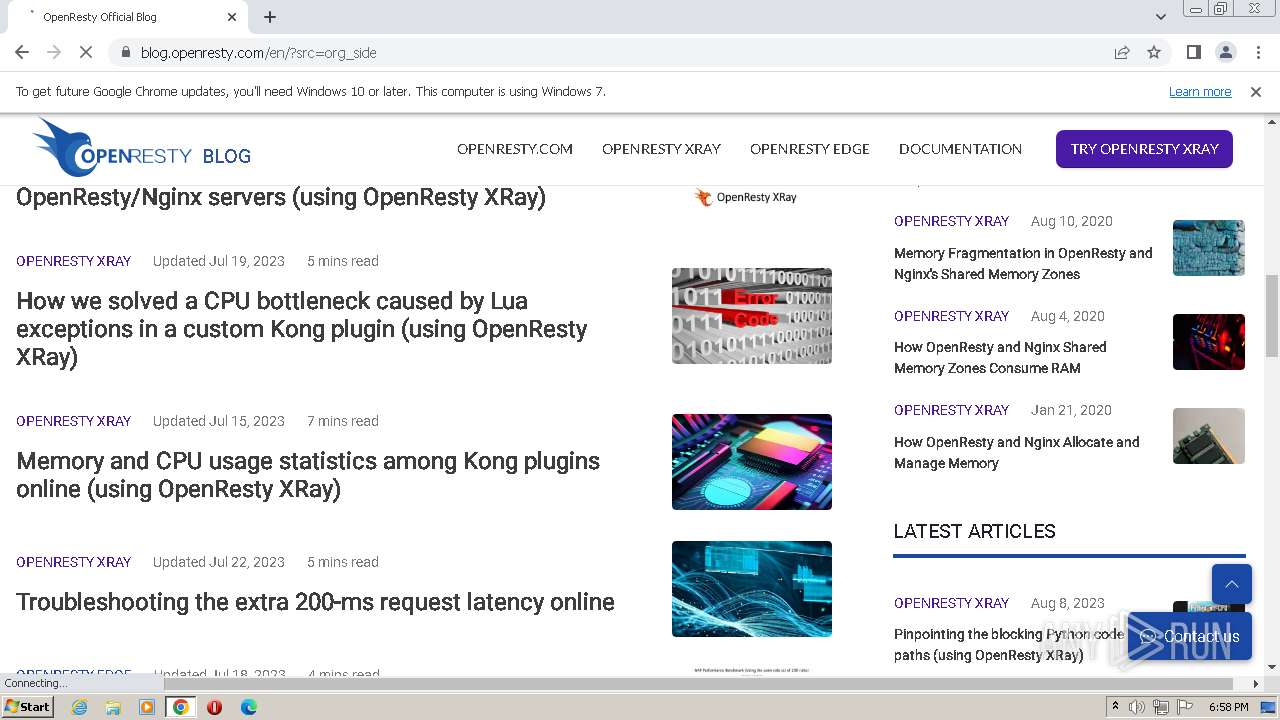1280x720 pixels.
Task: Click the browser back arrow
Action: (22, 52)
